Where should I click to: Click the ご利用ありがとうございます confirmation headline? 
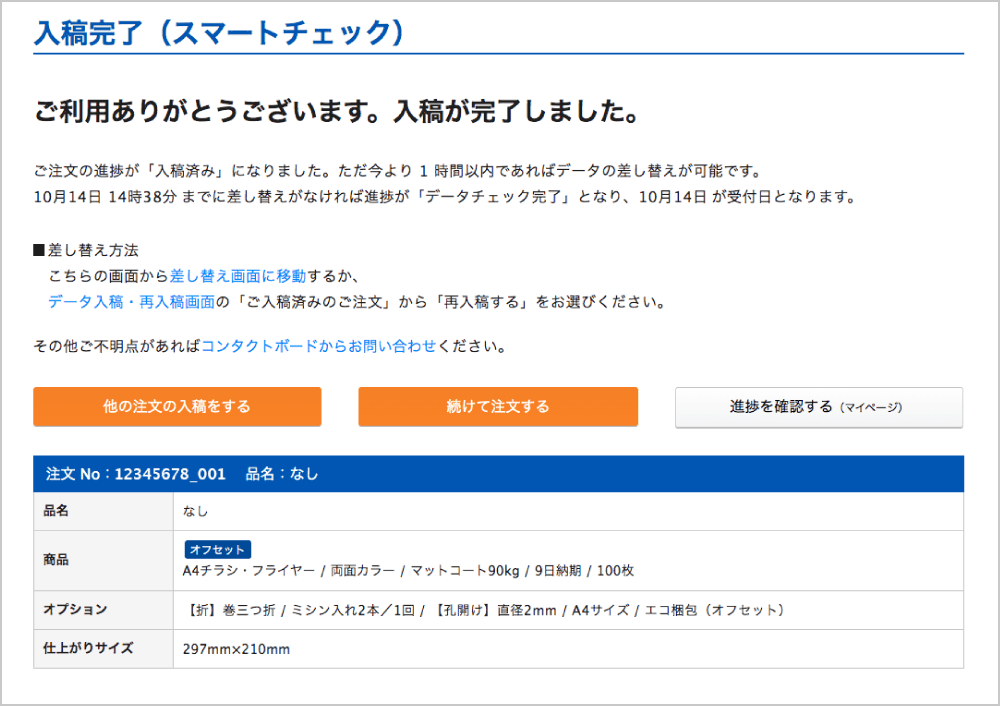pyautogui.click(x=336, y=112)
